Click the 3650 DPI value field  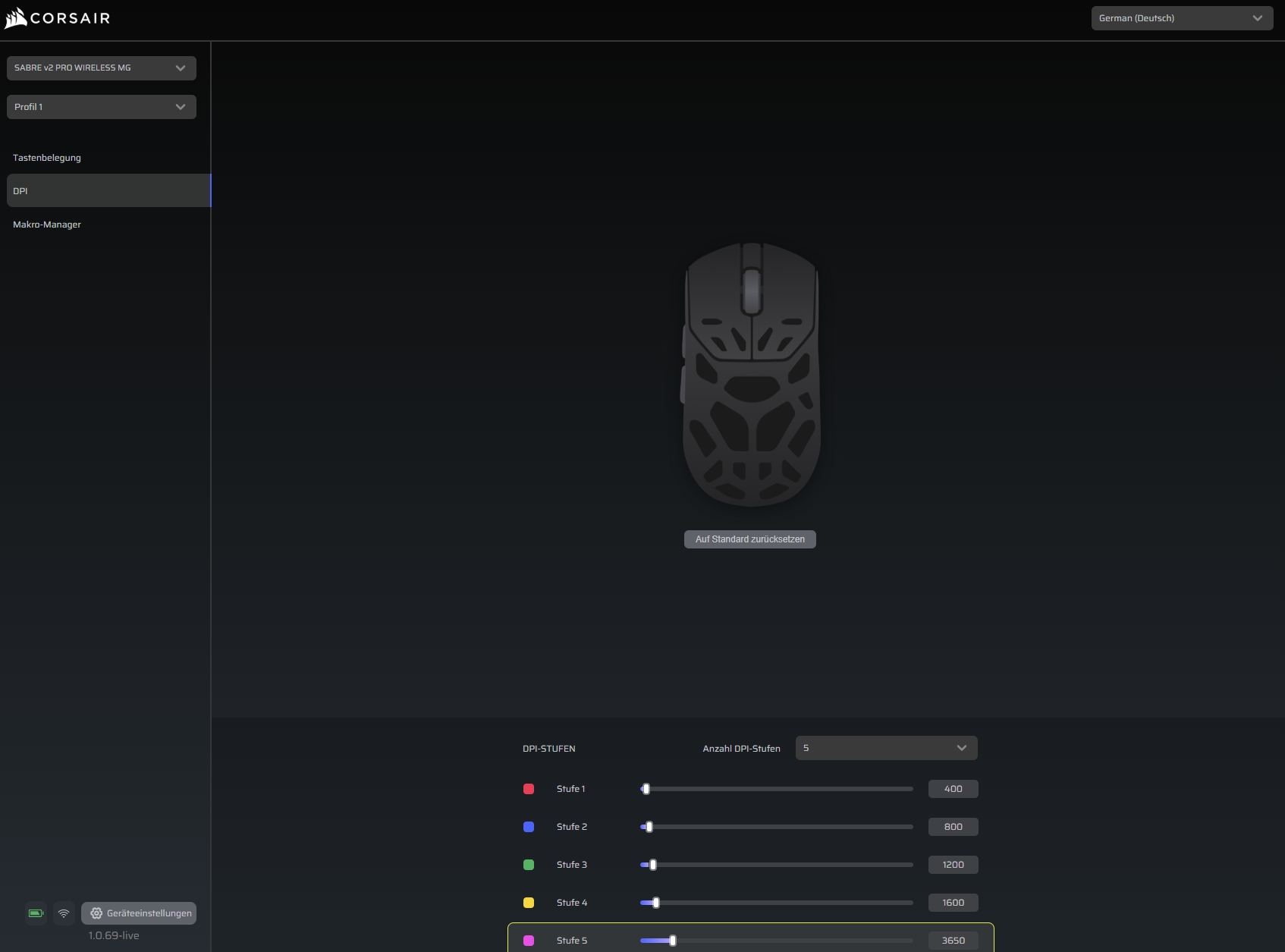coord(953,940)
